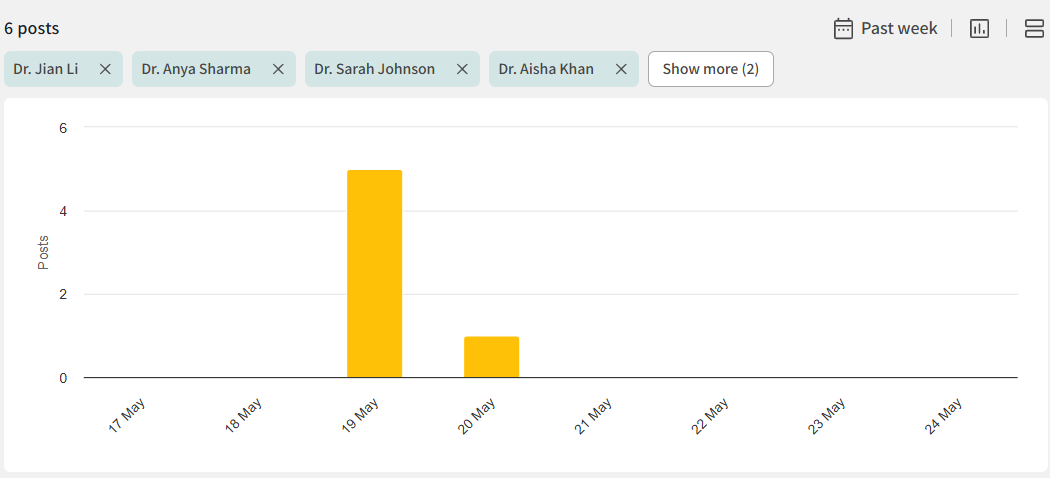Switch to bar chart view icon

coord(979,28)
